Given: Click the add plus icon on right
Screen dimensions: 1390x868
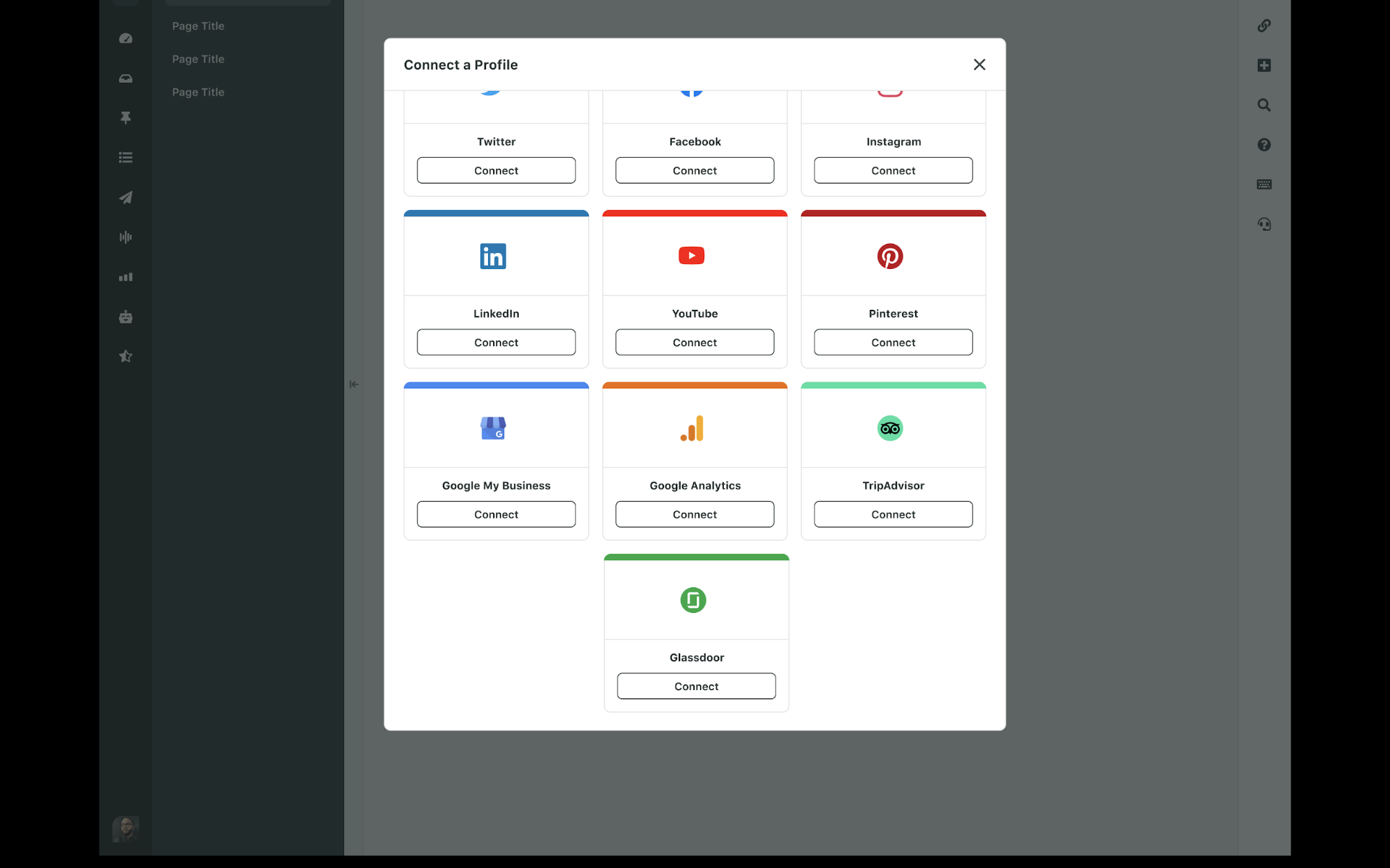Looking at the screenshot, I should pyautogui.click(x=1263, y=65).
